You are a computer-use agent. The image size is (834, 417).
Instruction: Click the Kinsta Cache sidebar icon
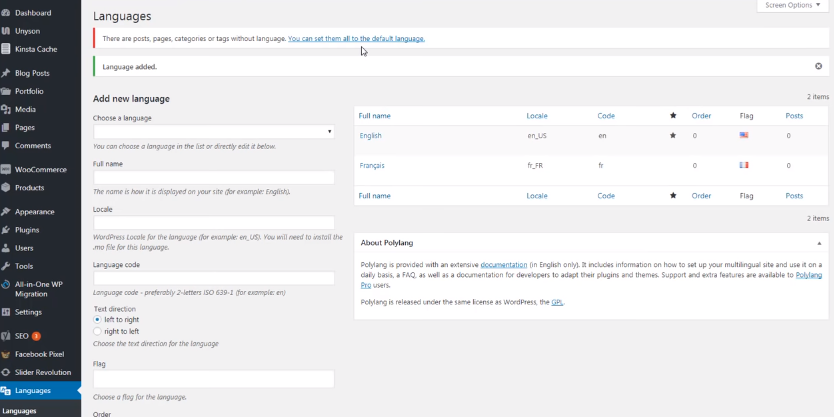(x=5, y=49)
